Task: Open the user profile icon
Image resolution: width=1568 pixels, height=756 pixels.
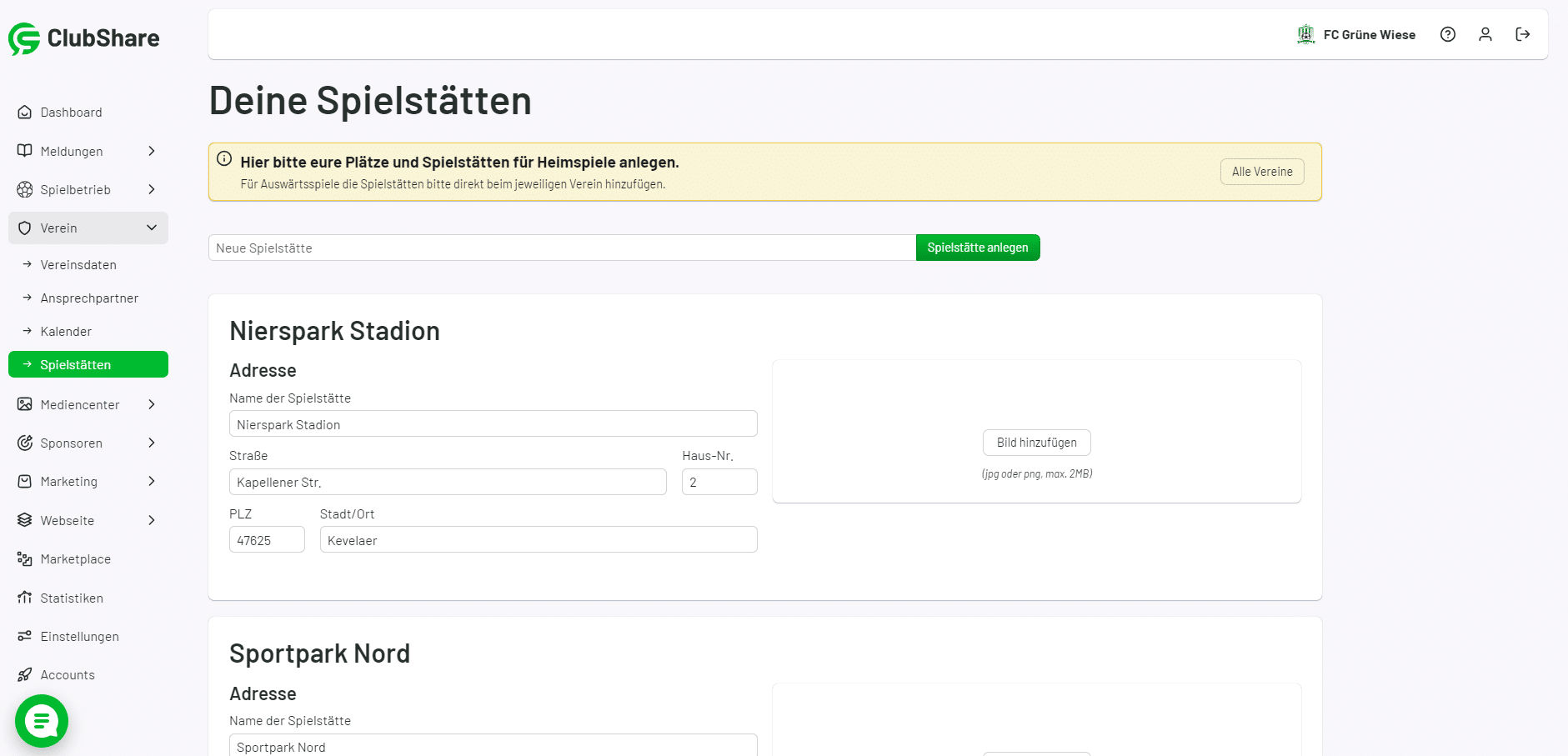Action: pos(1485,34)
